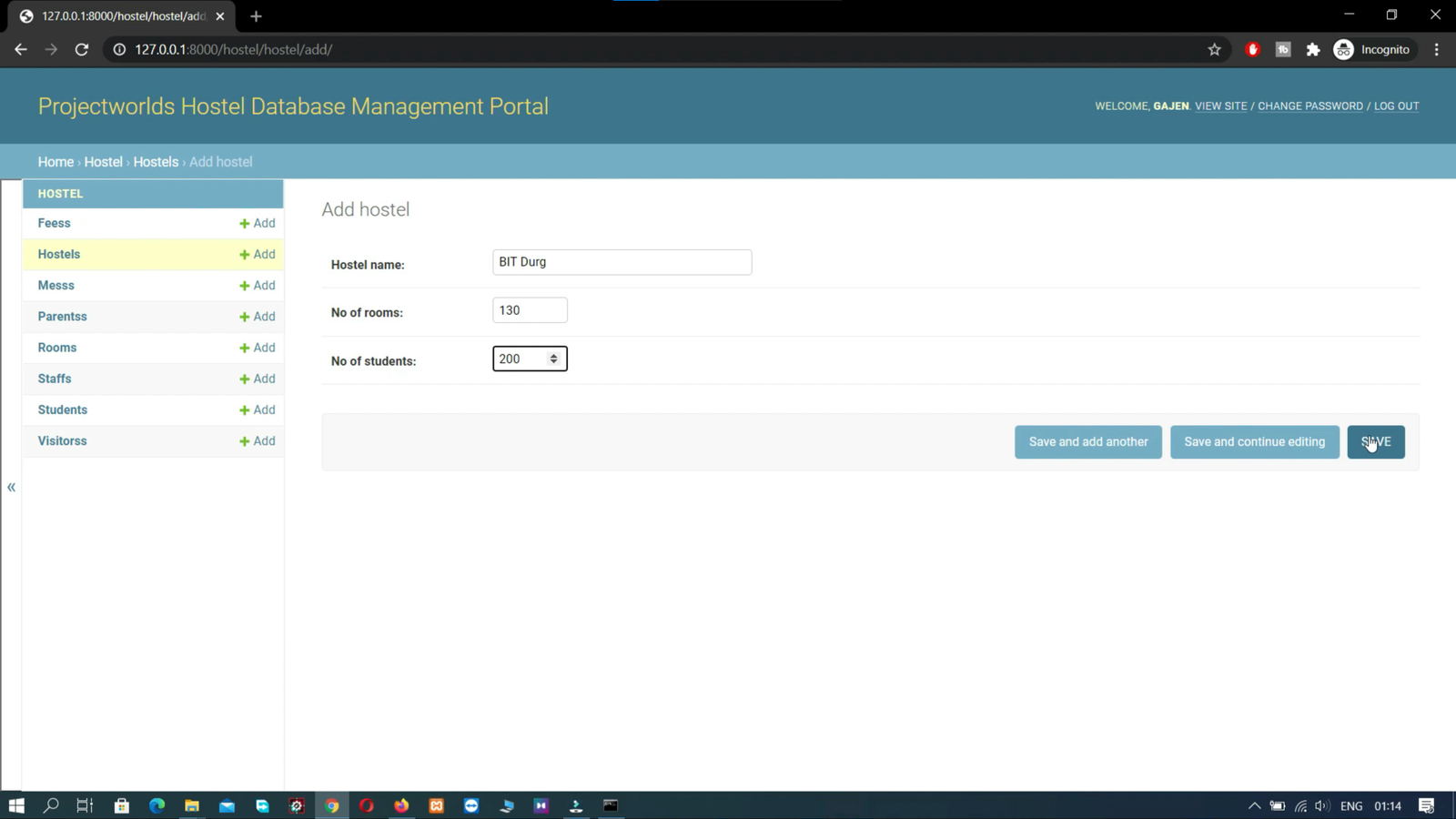Click the LOG OUT link
This screenshot has width=1456, height=819.
click(1396, 106)
